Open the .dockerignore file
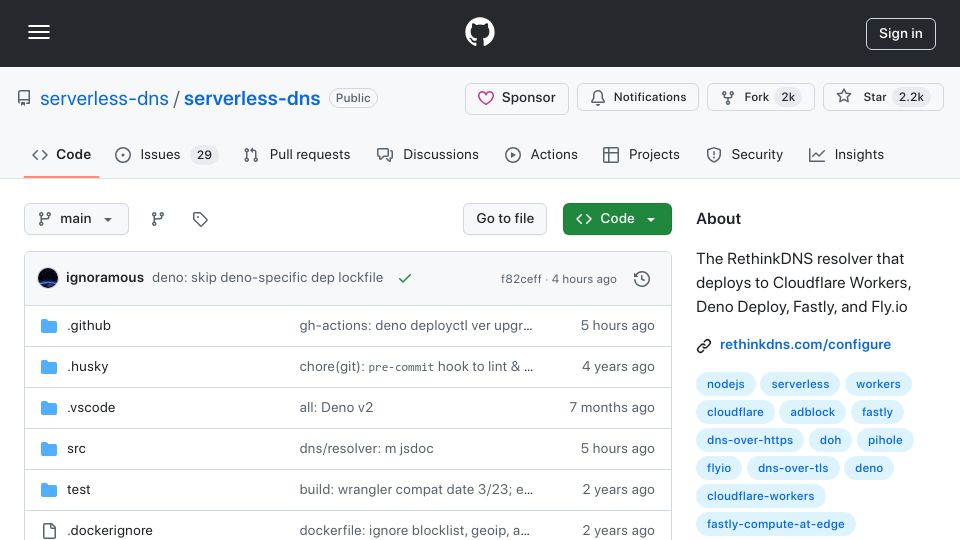The image size is (960, 540). (110, 530)
